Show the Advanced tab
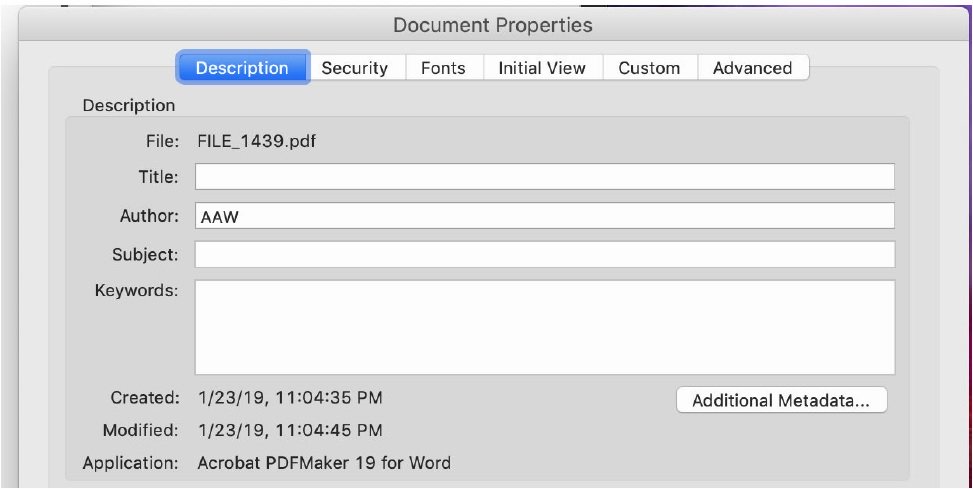This screenshot has height=489, width=973. coord(752,68)
